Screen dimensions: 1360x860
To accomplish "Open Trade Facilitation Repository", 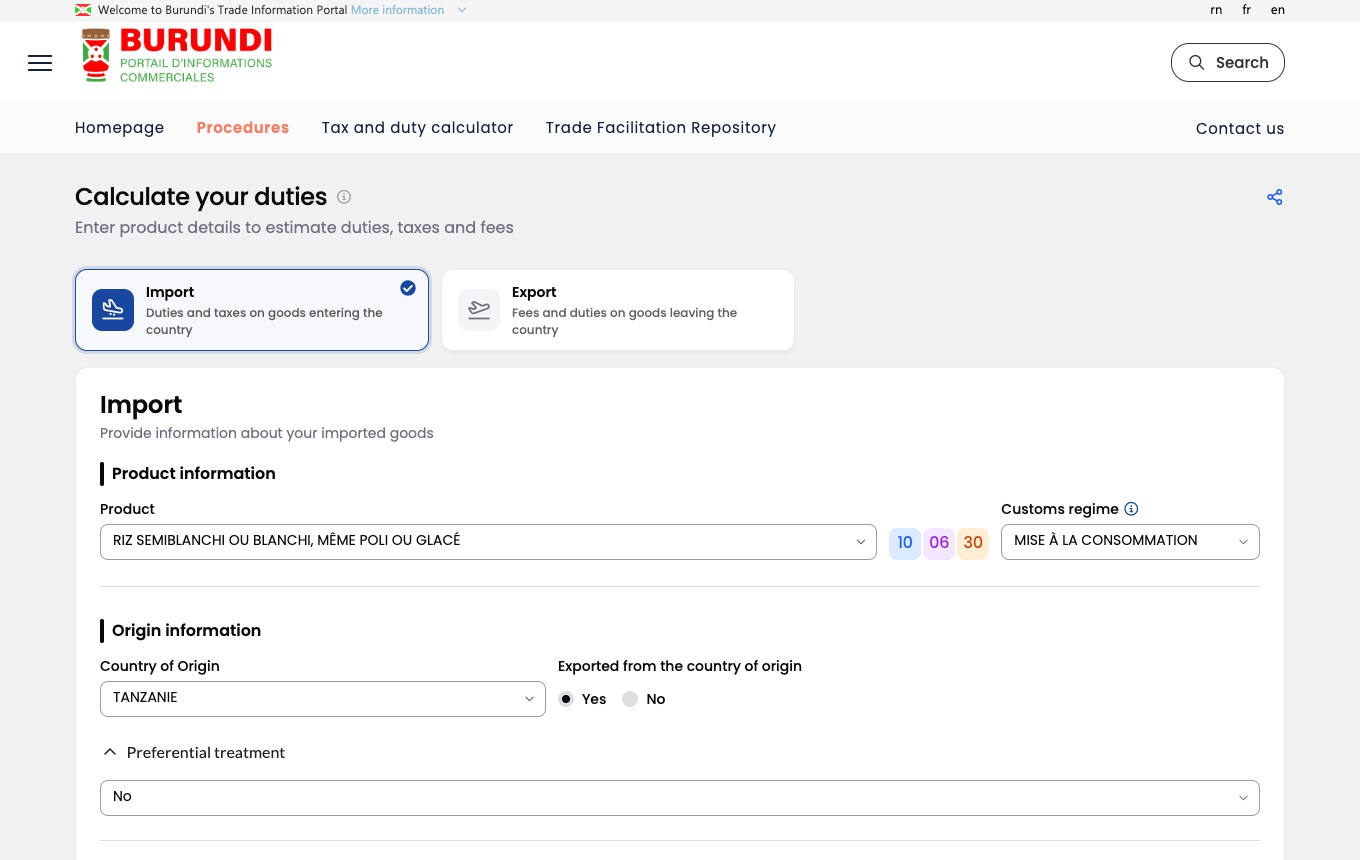I will [x=661, y=128].
